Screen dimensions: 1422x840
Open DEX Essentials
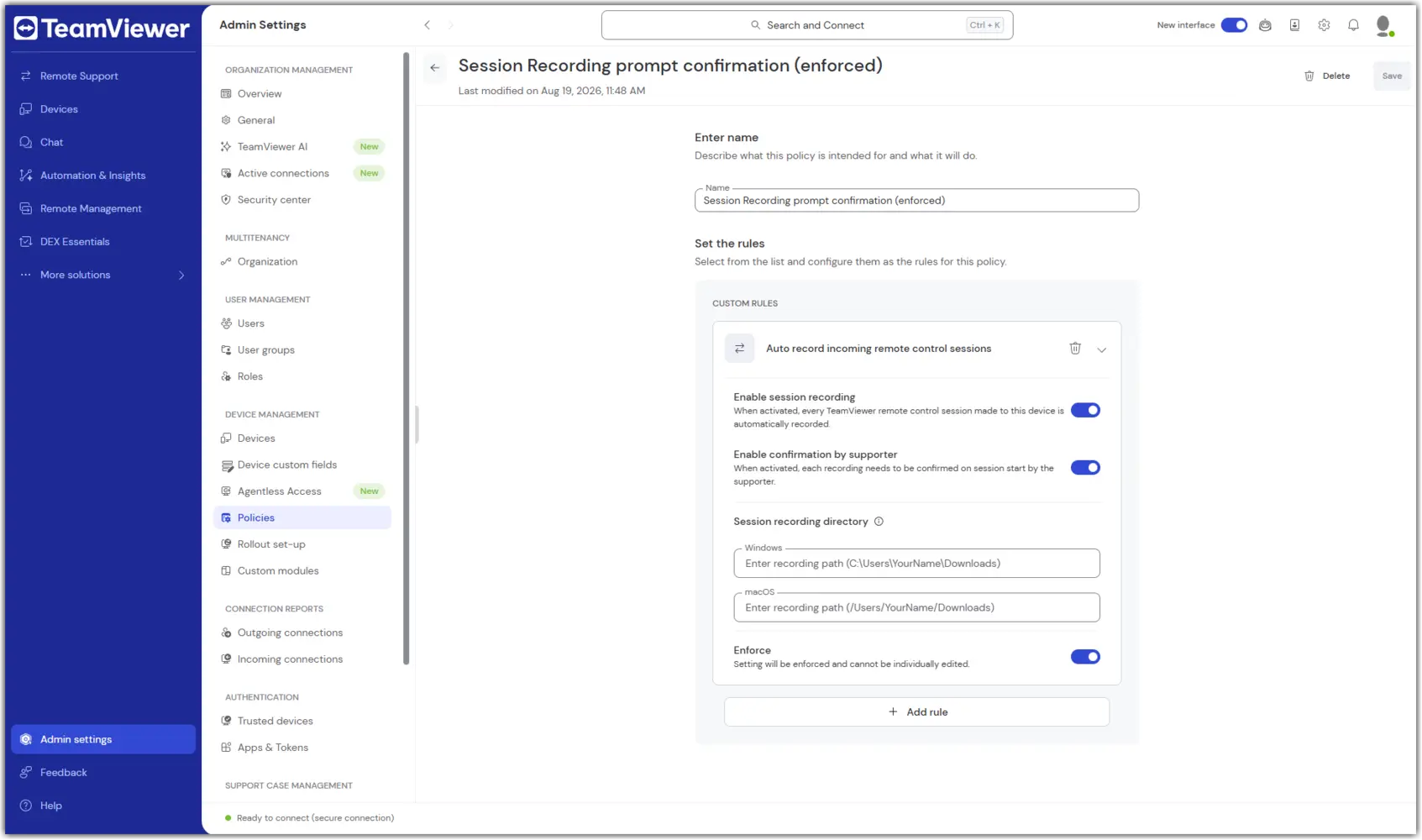pos(103,242)
